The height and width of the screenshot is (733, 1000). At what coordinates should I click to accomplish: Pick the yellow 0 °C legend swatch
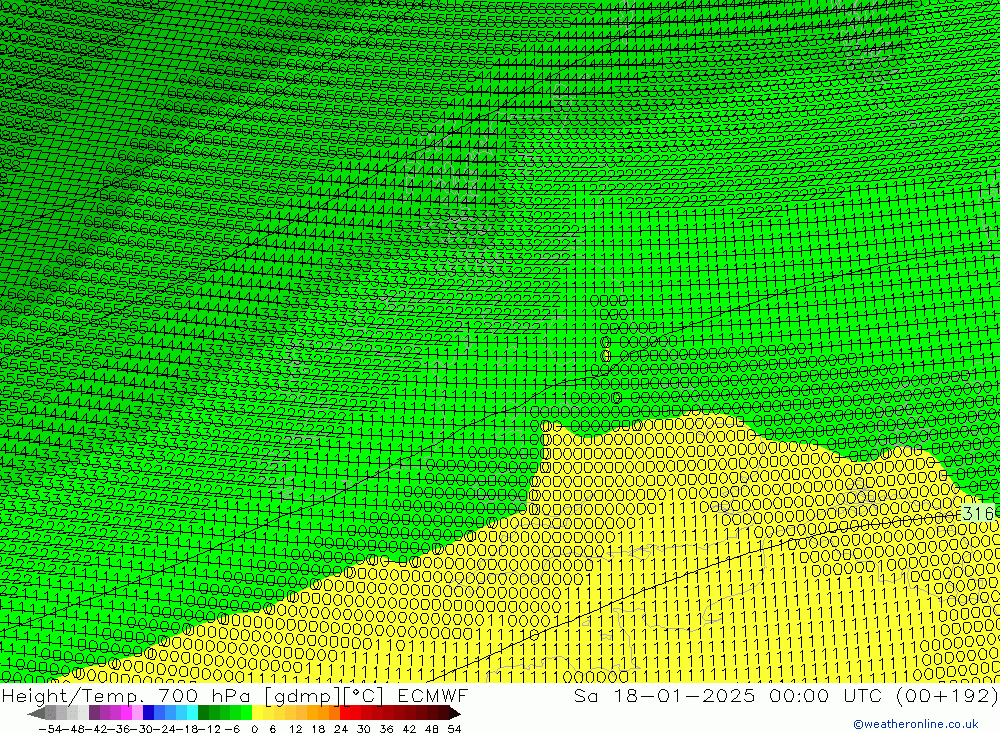(x=258, y=713)
